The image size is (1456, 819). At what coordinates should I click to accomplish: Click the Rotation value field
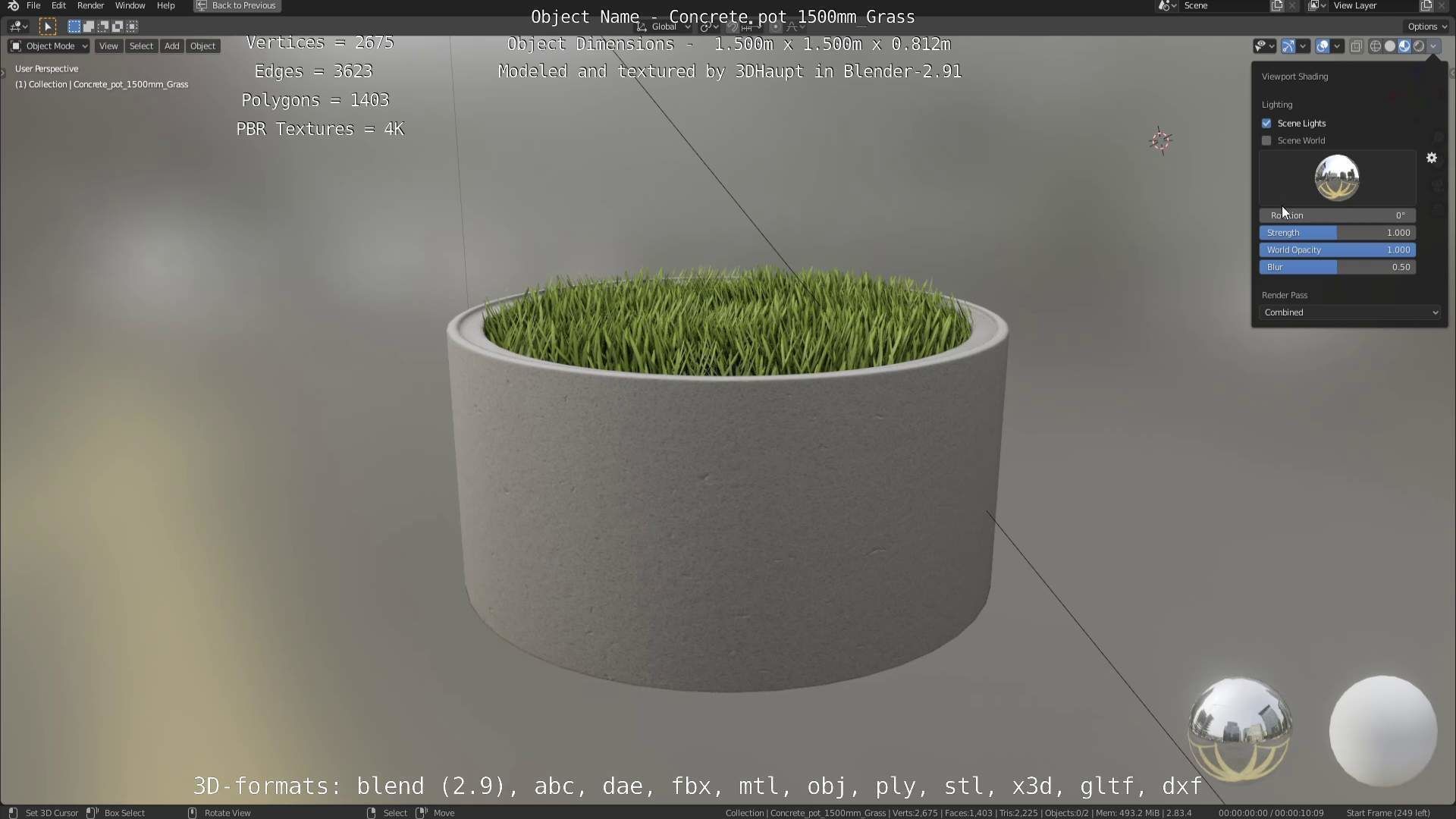click(1338, 215)
